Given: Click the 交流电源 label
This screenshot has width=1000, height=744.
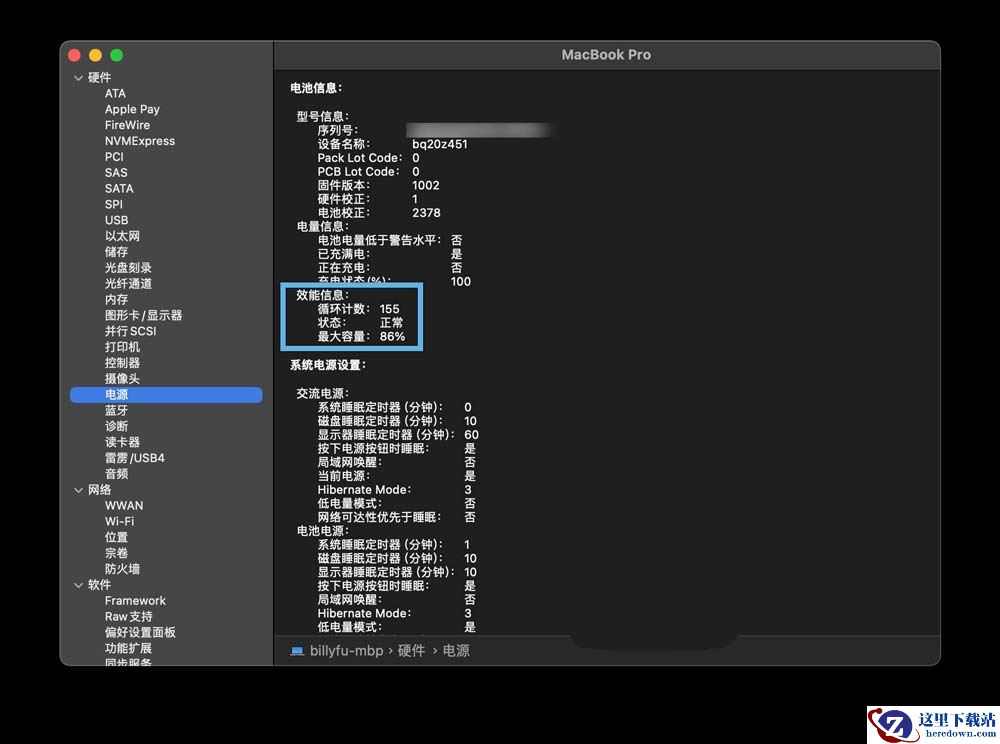Looking at the screenshot, I should (x=322, y=393).
